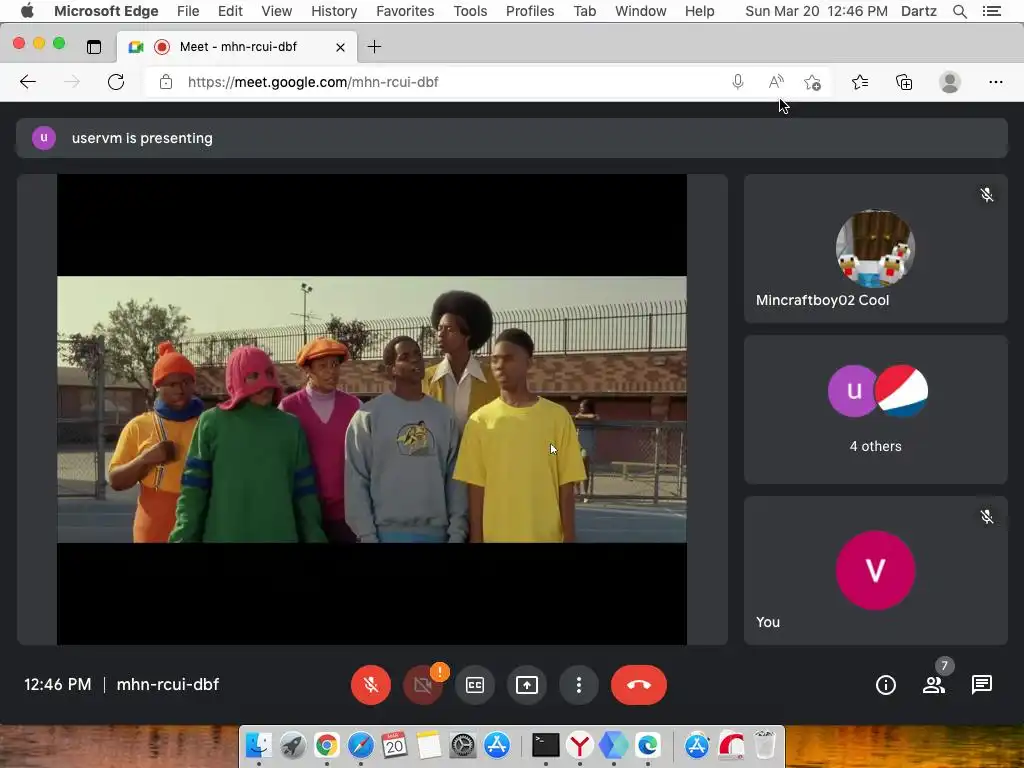Open Launchpad from the Dock
The width and height of the screenshot is (1024, 768).
[x=293, y=744]
